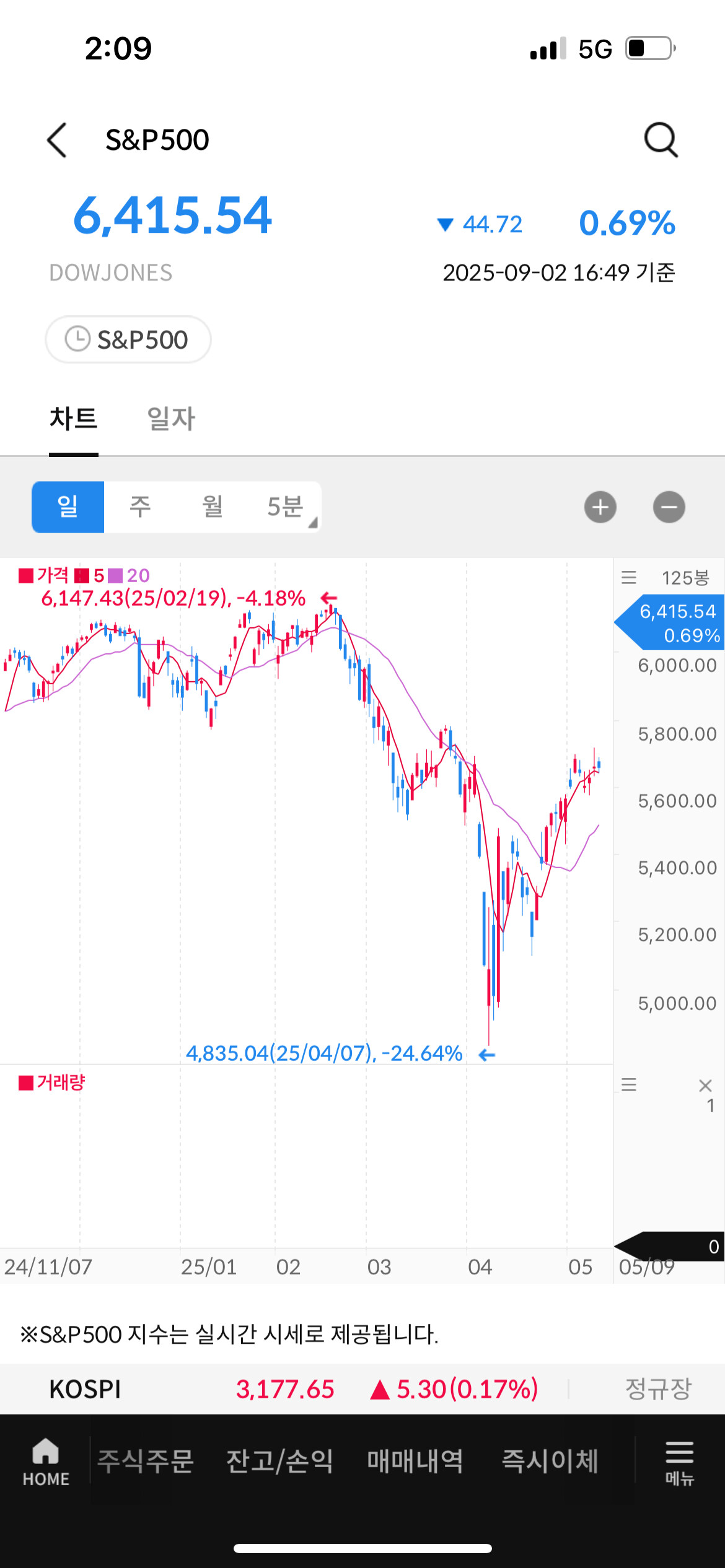
Task: Close the volume panel with X
Action: [x=705, y=1085]
